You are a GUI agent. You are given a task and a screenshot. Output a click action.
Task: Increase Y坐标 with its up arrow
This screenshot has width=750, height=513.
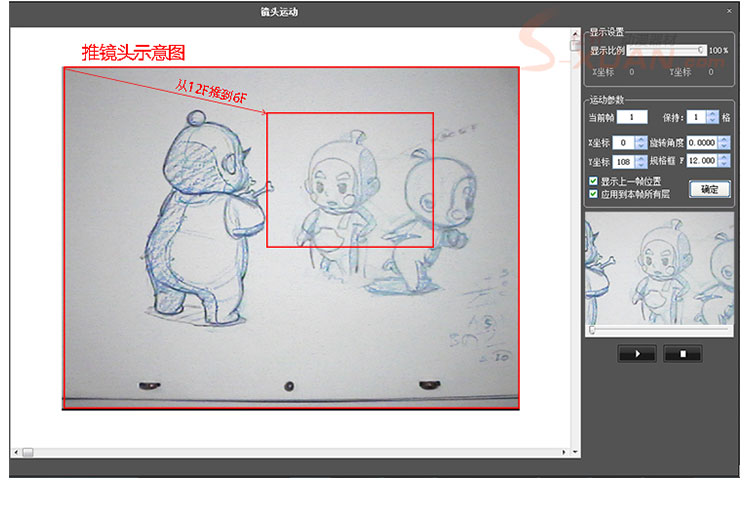(x=640, y=158)
